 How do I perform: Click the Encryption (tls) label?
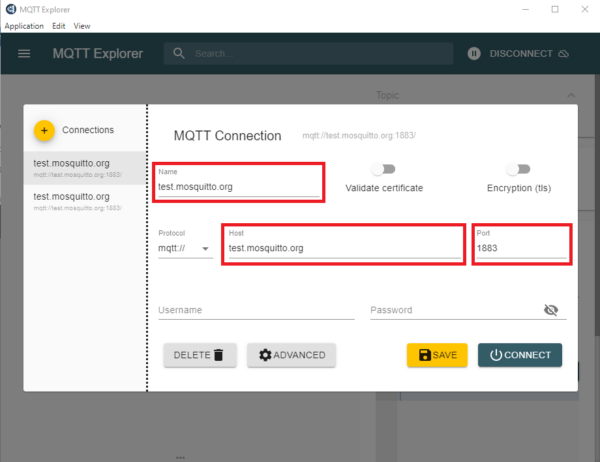(x=519, y=188)
